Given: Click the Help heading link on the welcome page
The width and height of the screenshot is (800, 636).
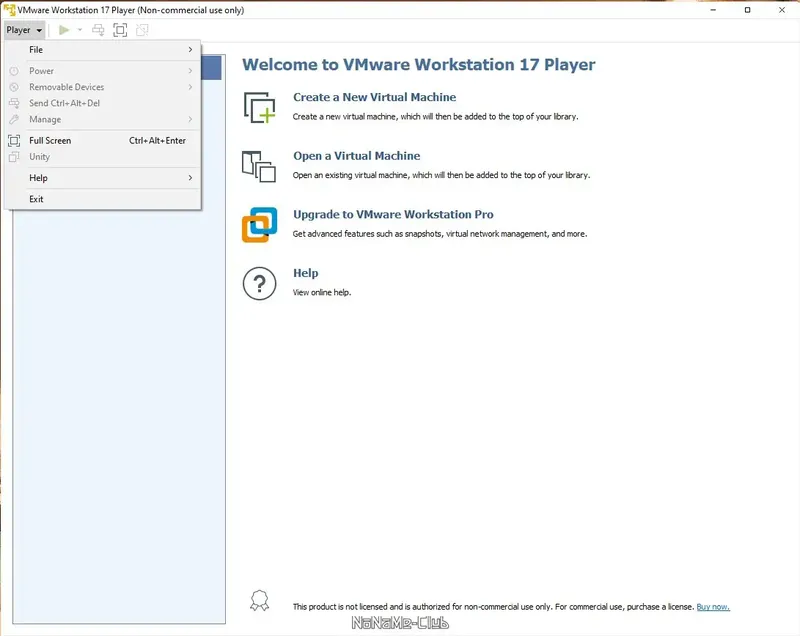Looking at the screenshot, I should point(306,273).
